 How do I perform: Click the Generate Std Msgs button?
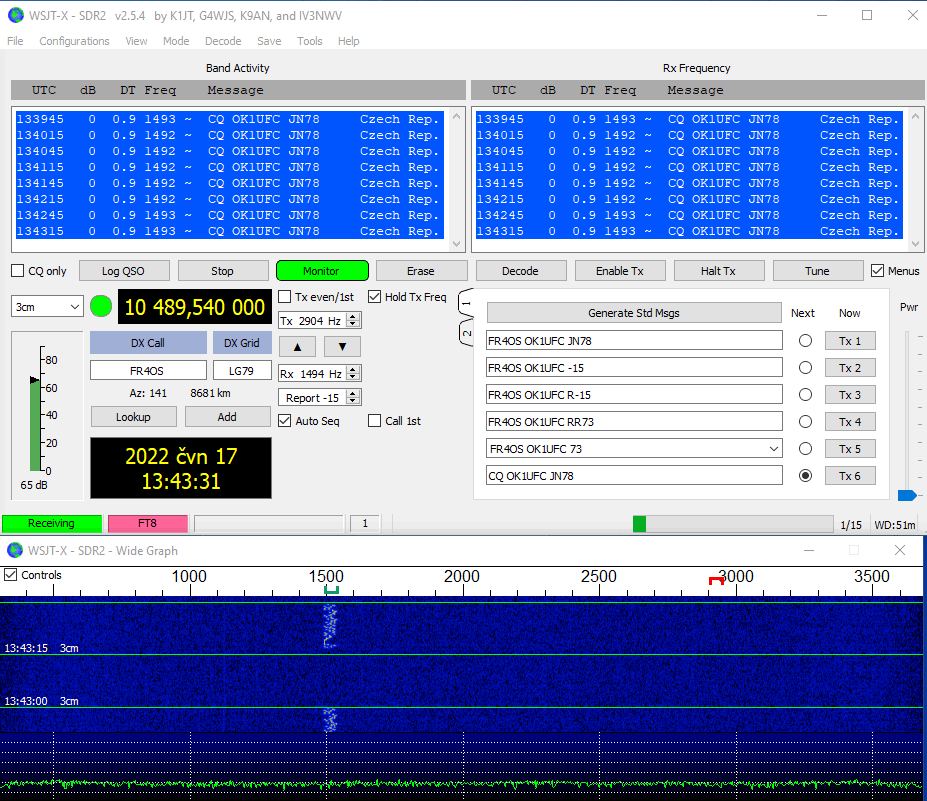(x=633, y=313)
